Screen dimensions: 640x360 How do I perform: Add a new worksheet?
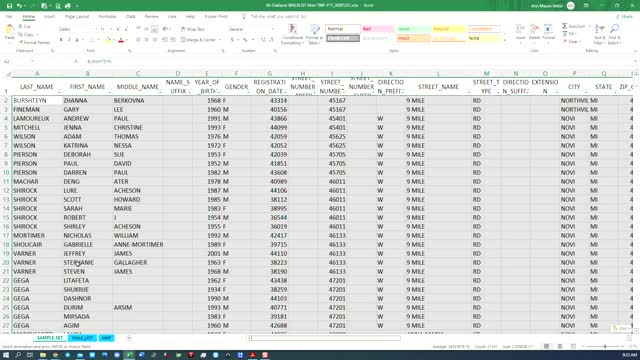point(129,338)
